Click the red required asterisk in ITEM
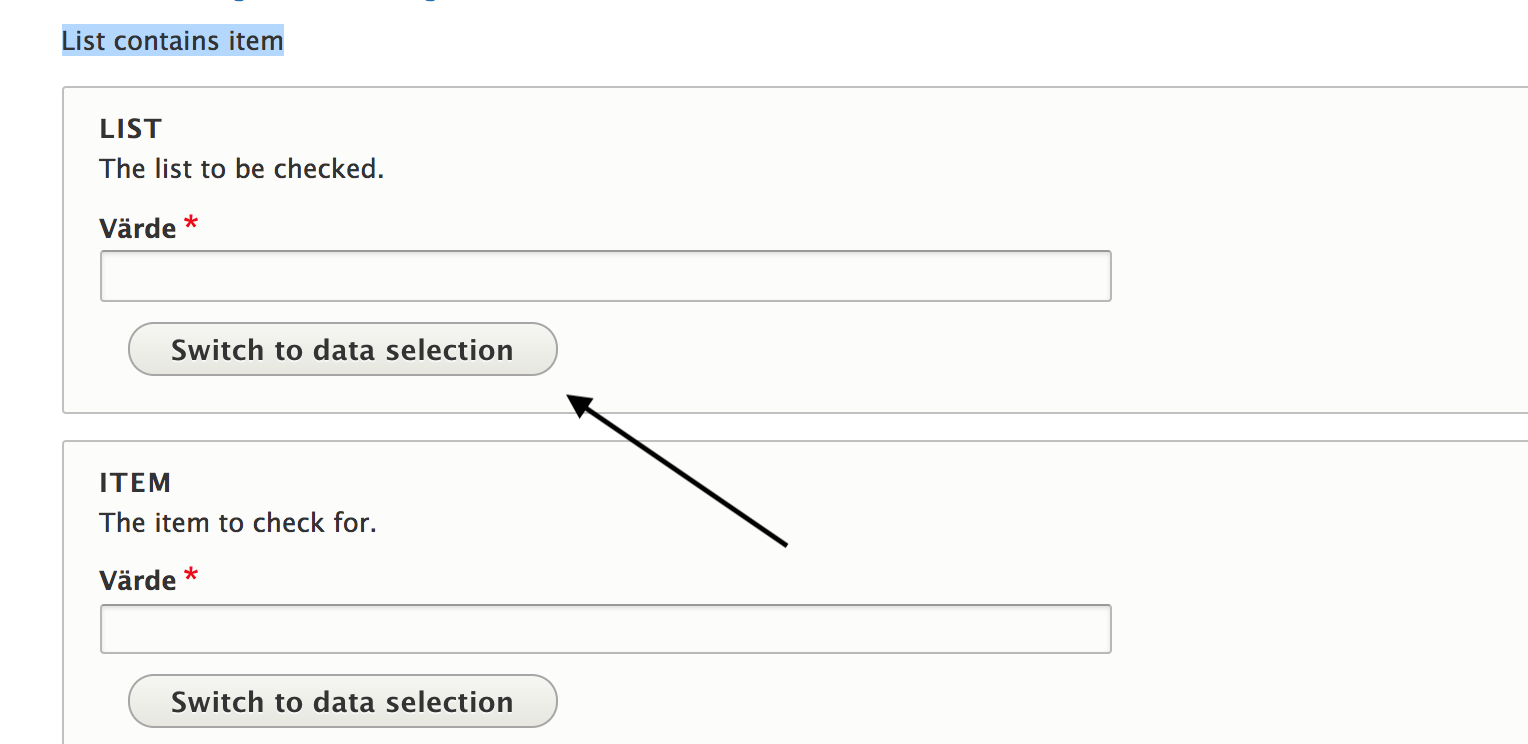 tap(191, 577)
